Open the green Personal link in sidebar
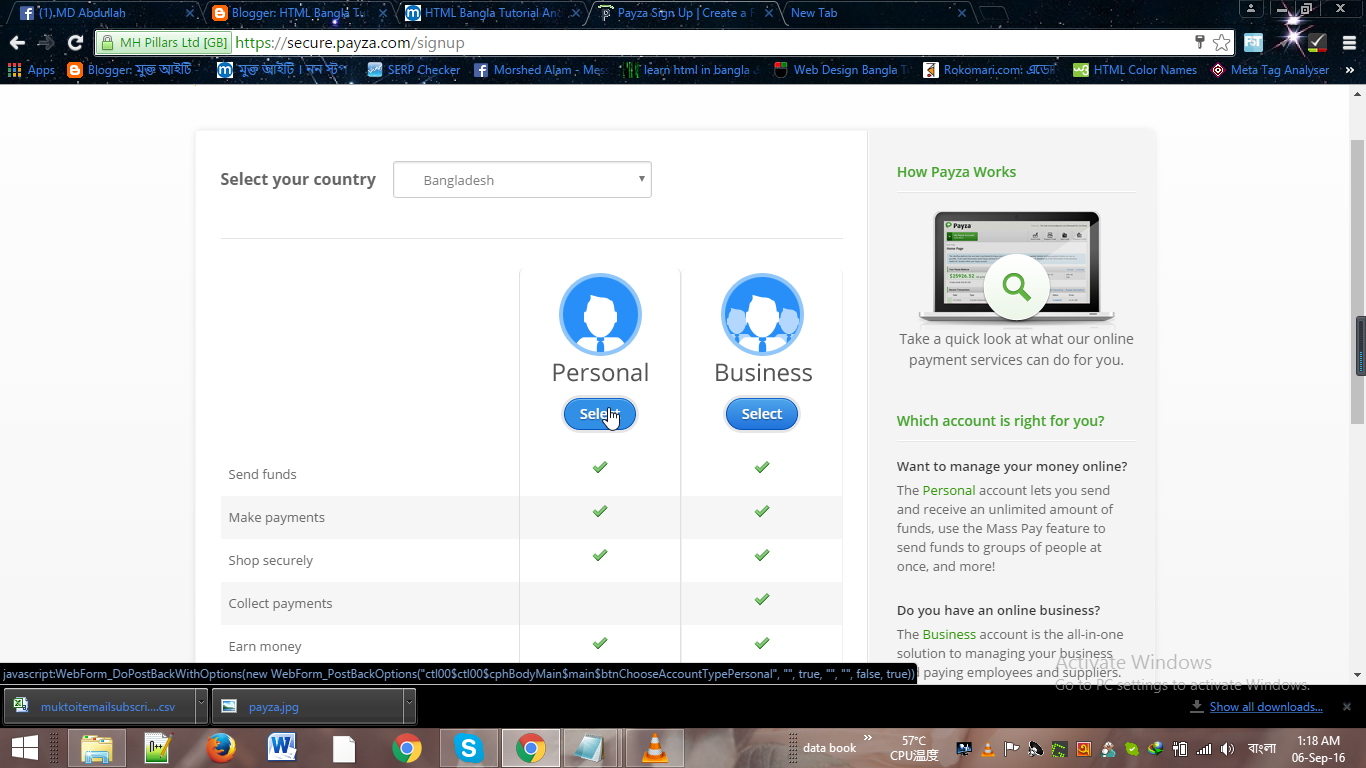1366x768 pixels. 949,490
